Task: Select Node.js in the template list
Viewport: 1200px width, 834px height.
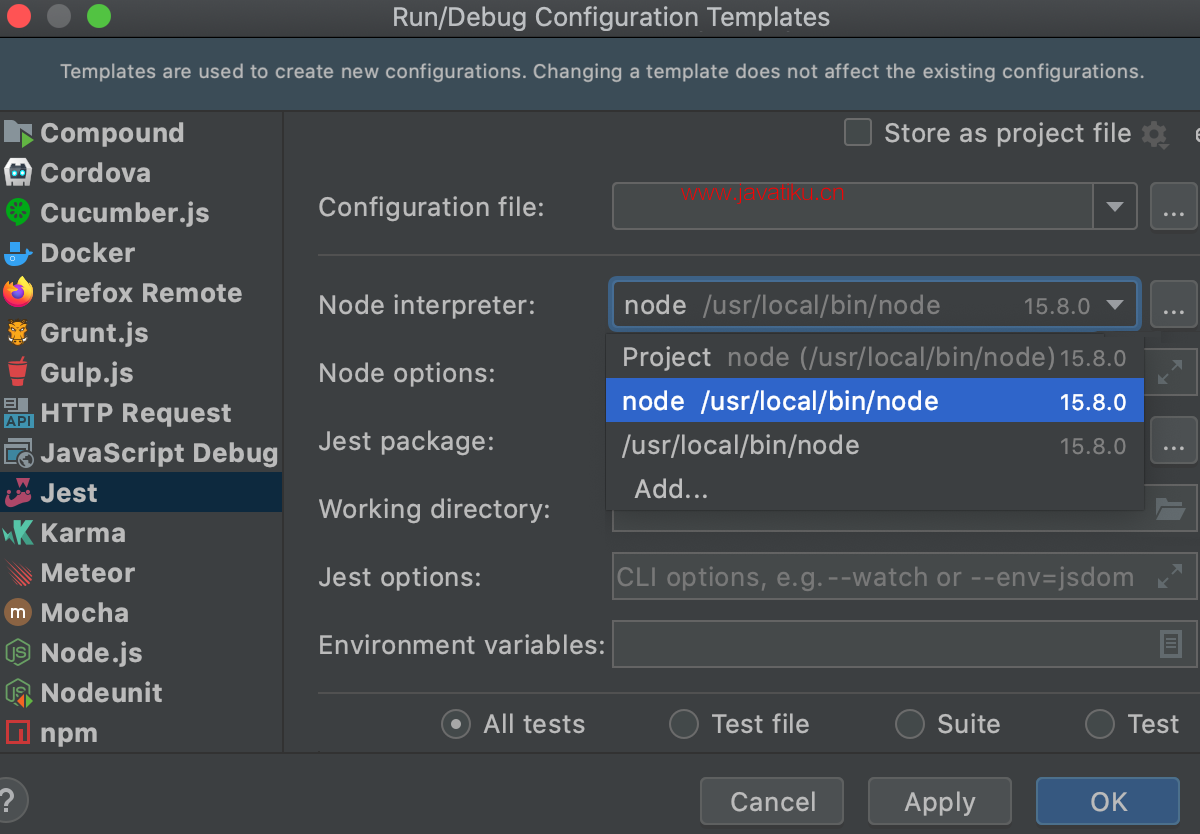Action: click(x=141, y=653)
